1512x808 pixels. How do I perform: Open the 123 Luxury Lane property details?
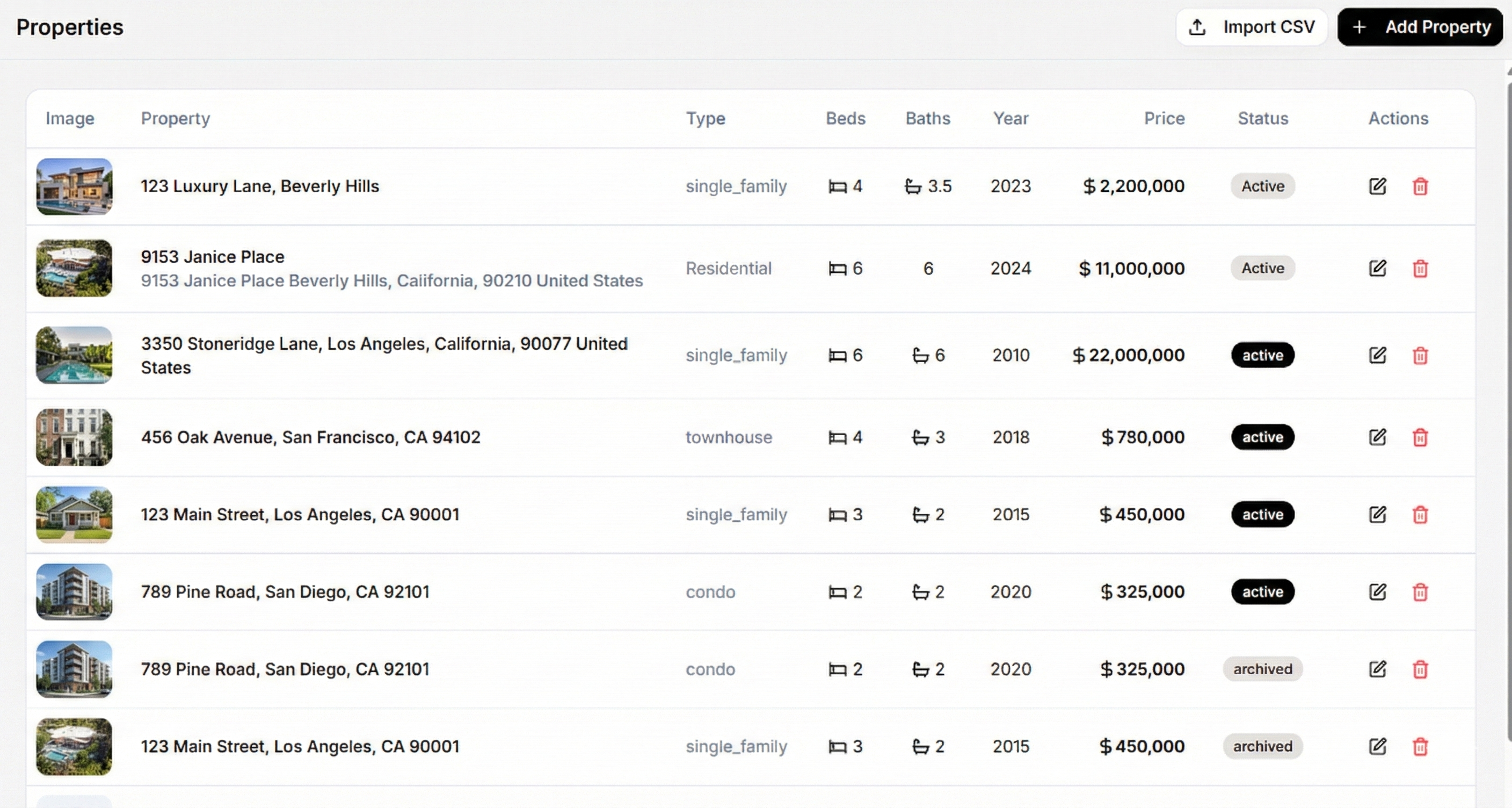click(259, 186)
